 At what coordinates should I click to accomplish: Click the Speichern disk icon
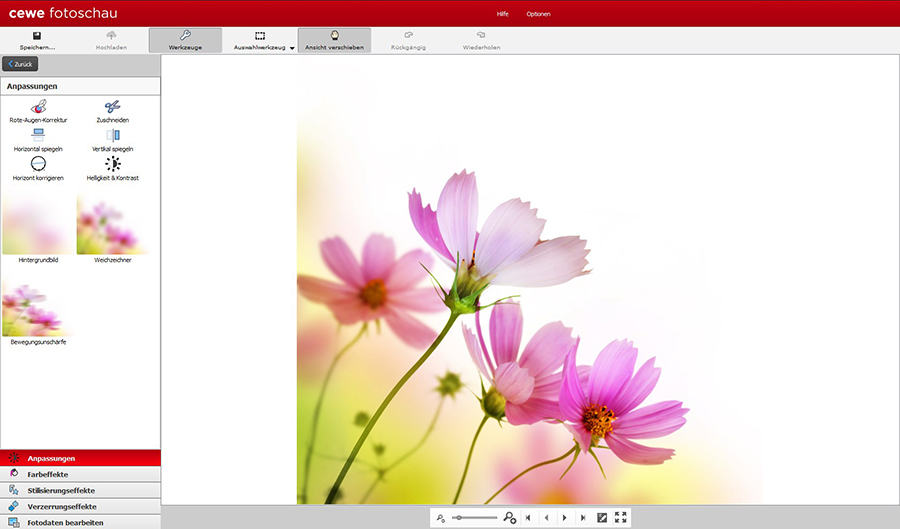(37, 36)
